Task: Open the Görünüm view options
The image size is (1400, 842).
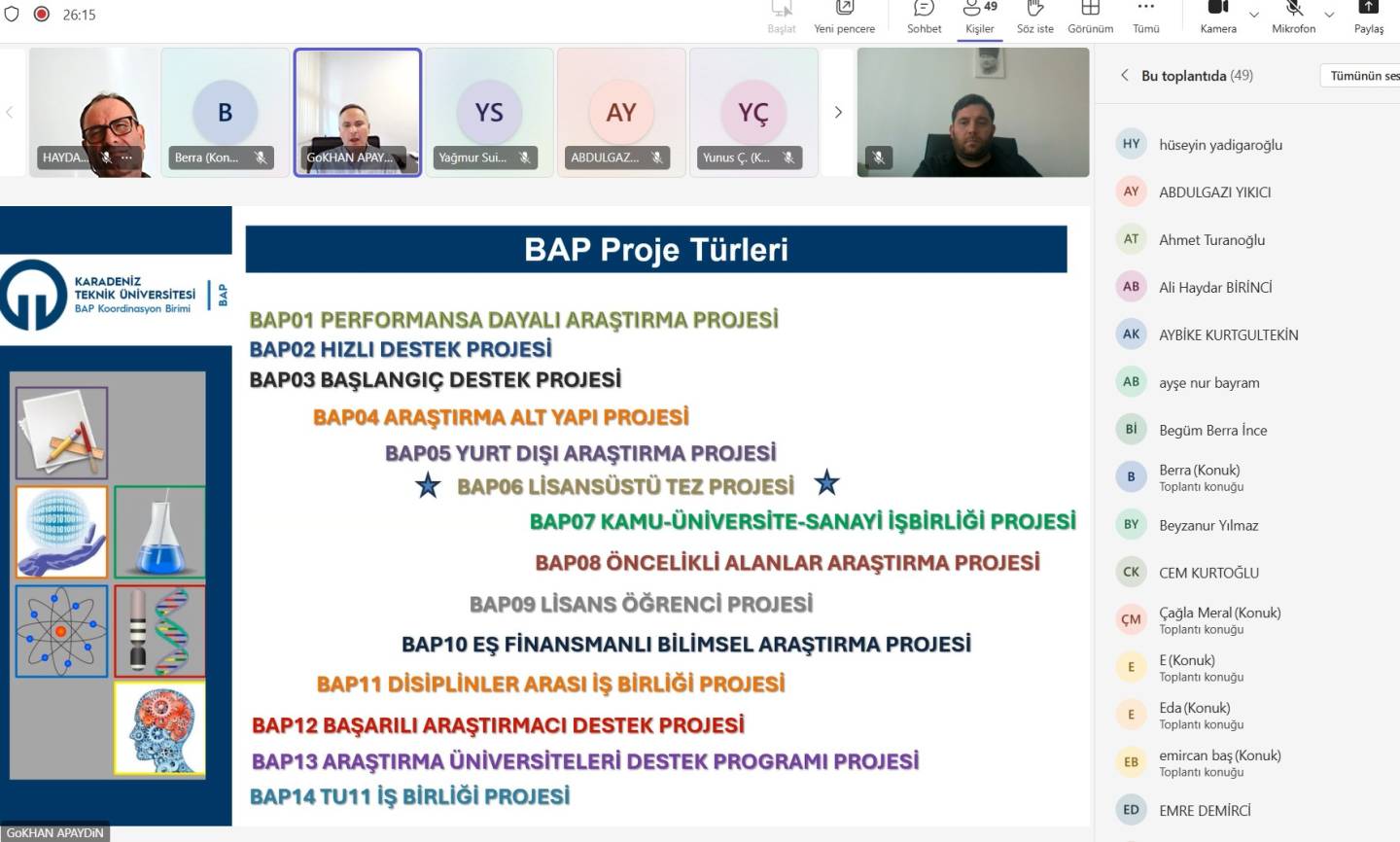Action: click(1090, 12)
